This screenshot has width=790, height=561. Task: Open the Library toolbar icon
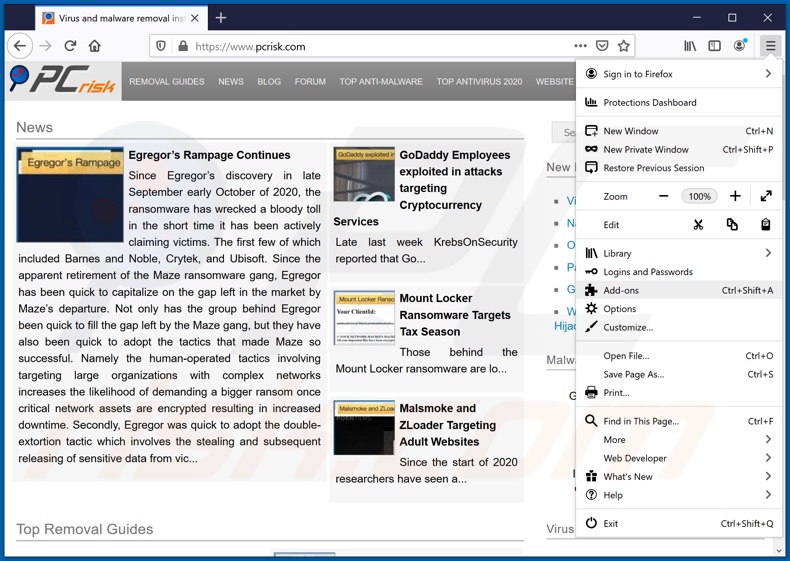(x=690, y=46)
